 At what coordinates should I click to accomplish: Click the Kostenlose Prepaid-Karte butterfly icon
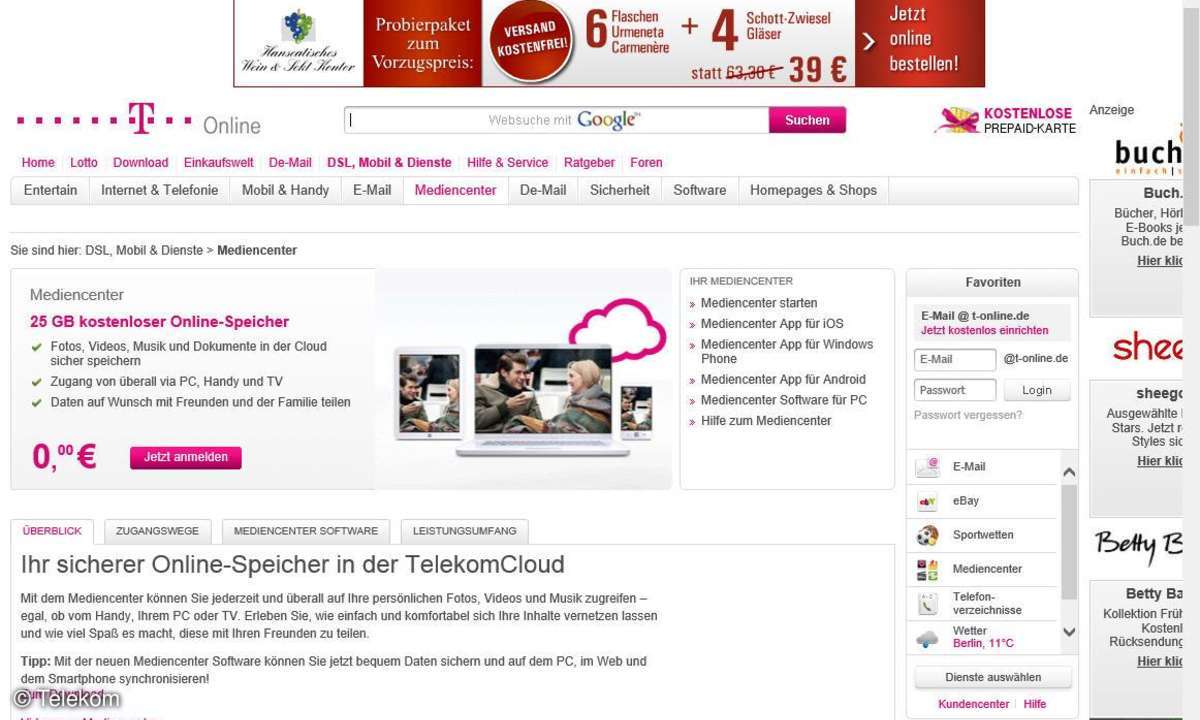tap(956, 121)
